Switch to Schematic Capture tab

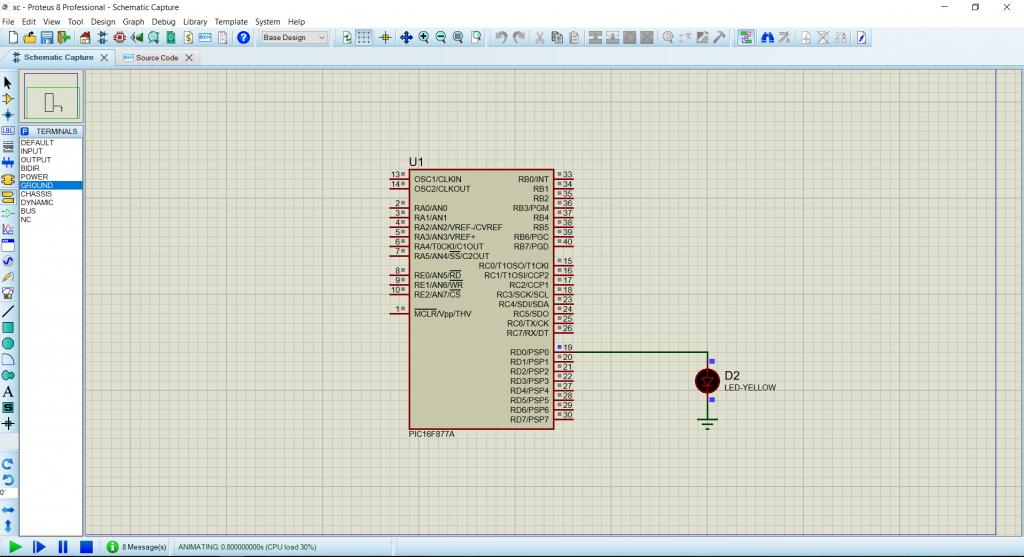tap(58, 57)
